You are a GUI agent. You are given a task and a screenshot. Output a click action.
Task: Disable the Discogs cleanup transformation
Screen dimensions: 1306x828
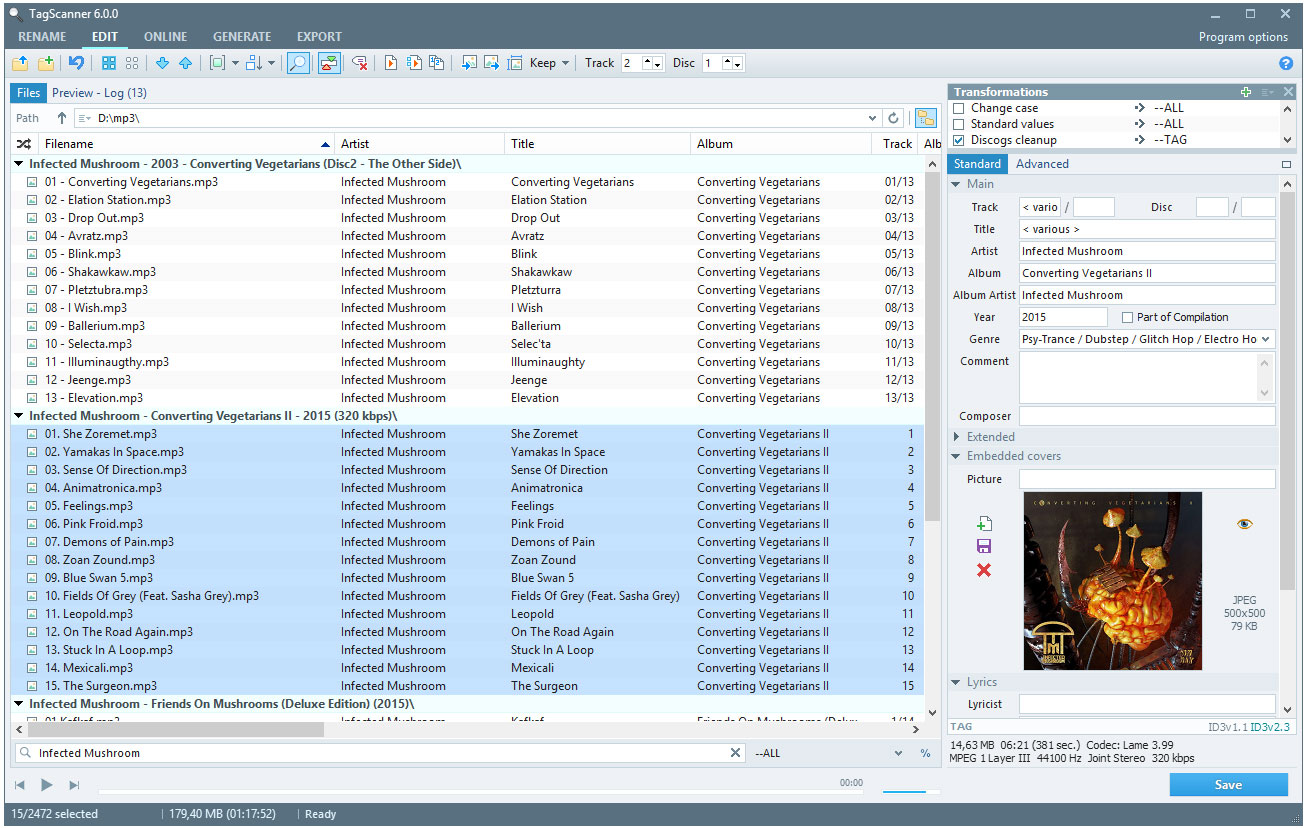pos(959,139)
